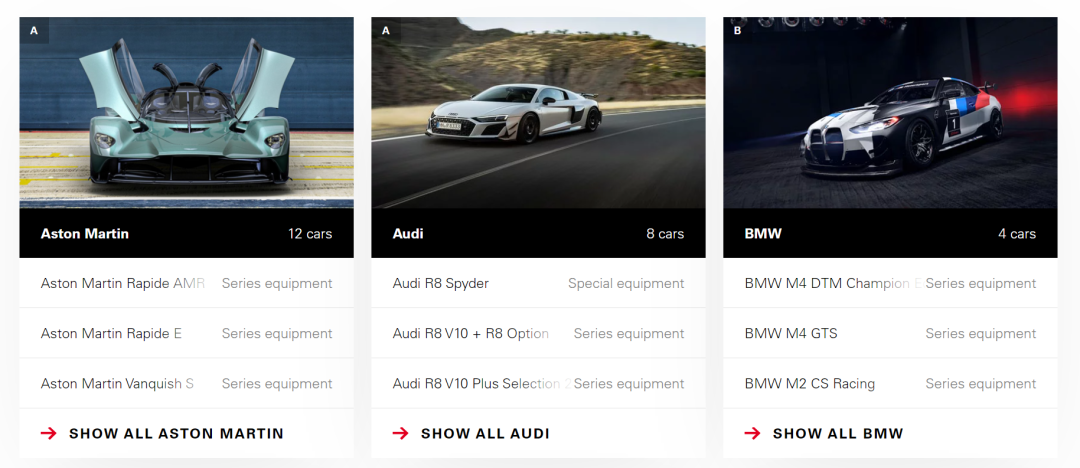Select the Aston Martin Vanquish S row
This screenshot has width=1080, height=468.
187,383
